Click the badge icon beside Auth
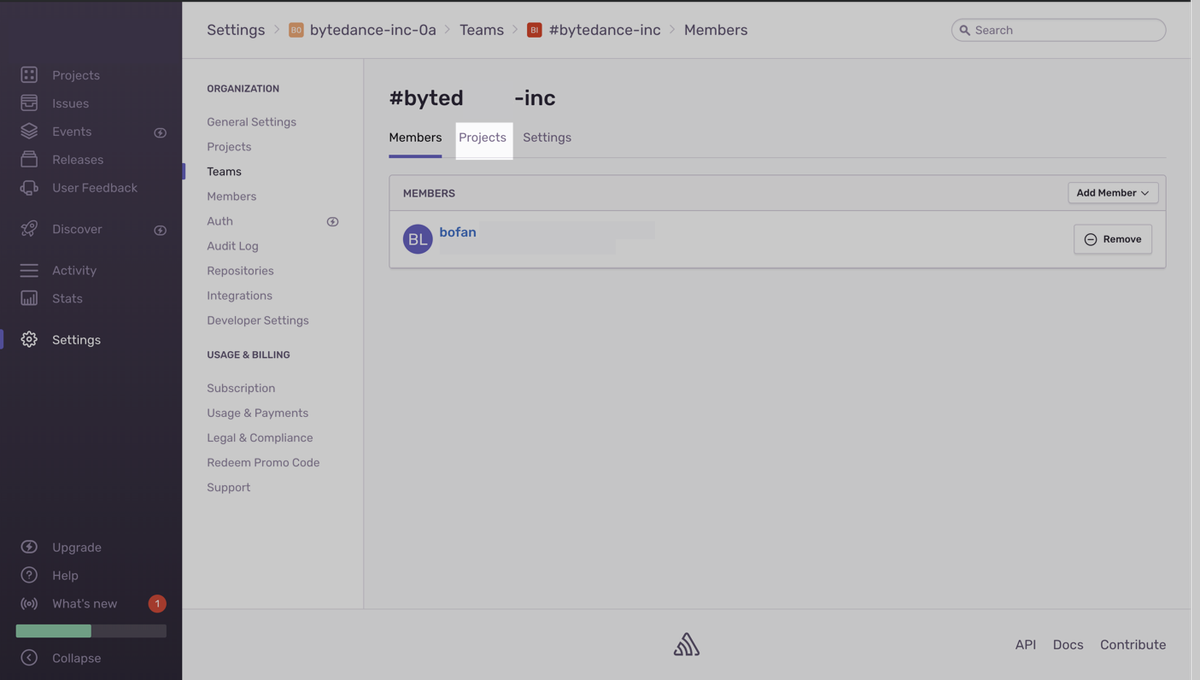This screenshot has width=1200, height=680. [333, 221]
